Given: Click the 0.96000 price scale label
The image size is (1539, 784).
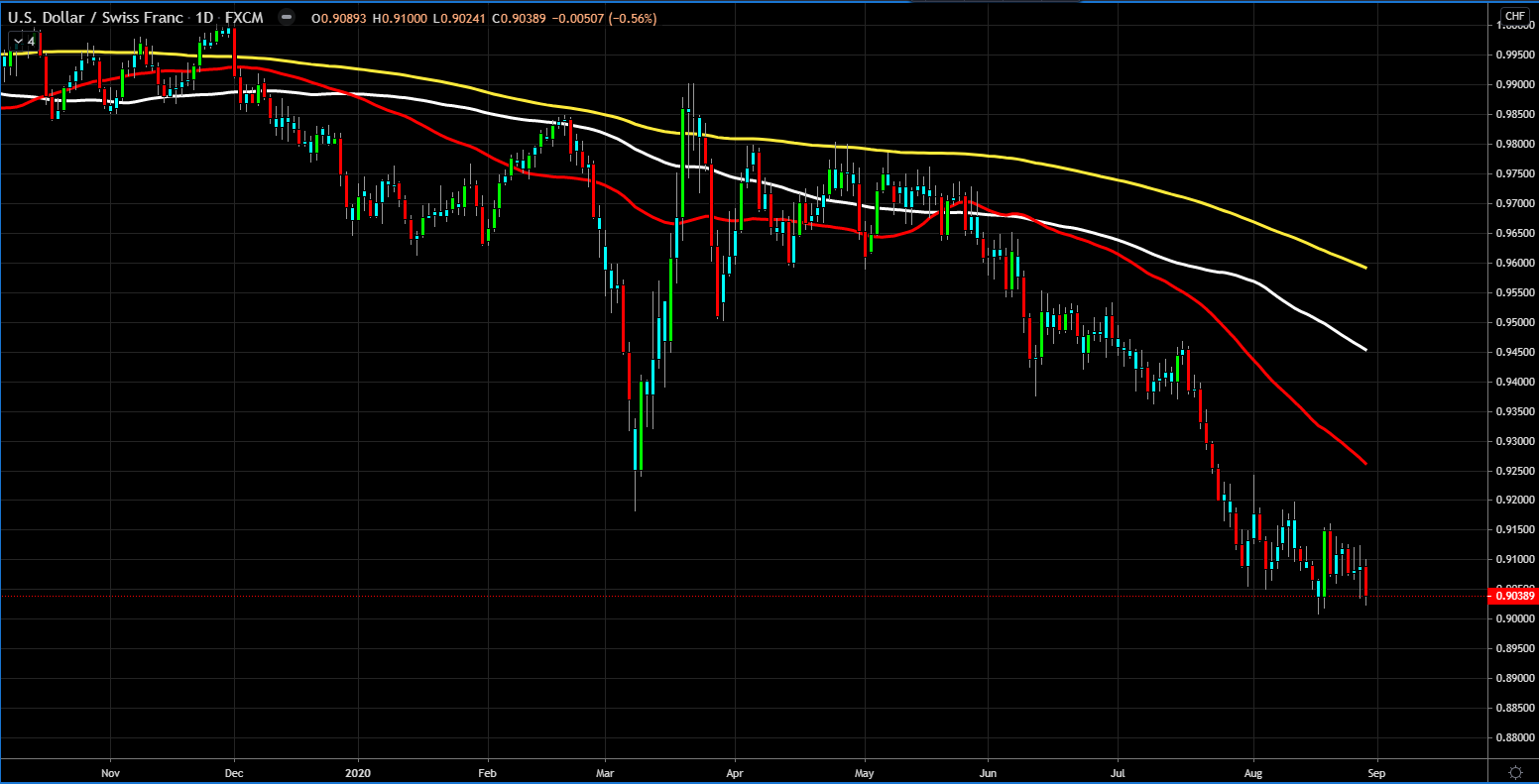Looking at the screenshot, I should coord(1516,264).
